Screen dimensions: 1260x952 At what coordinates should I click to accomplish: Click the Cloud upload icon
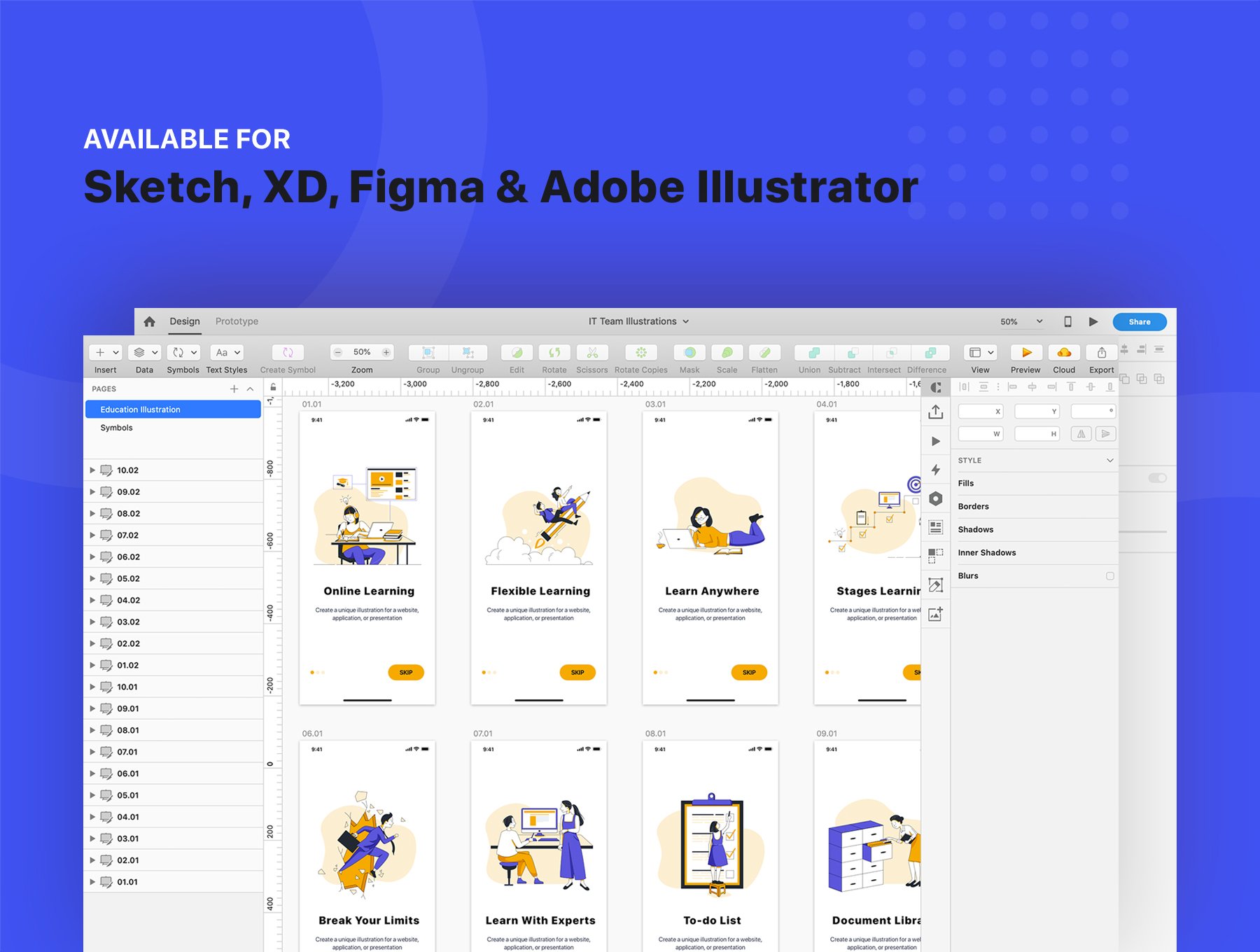click(1064, 352)
